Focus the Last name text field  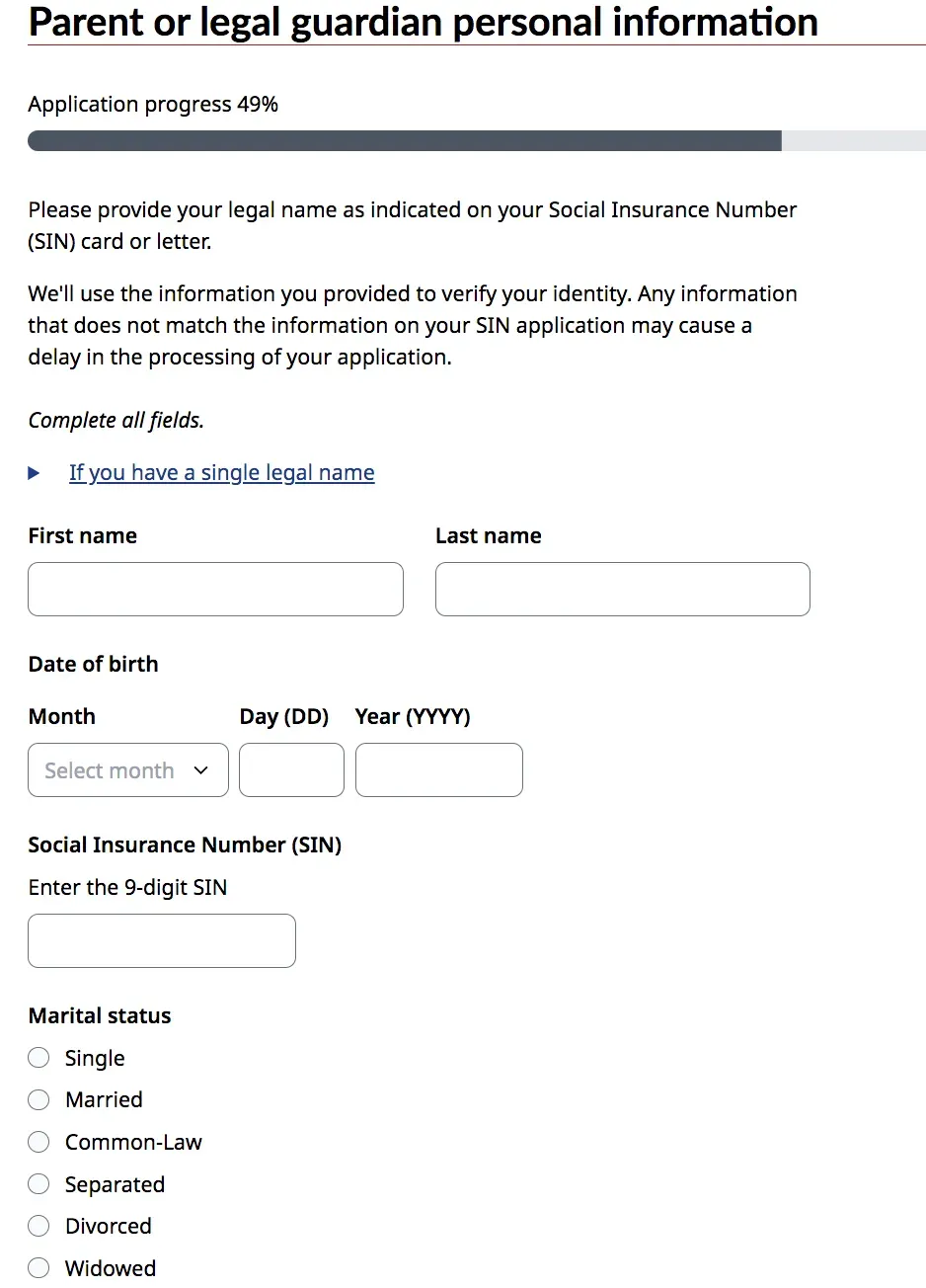(622, 590)
